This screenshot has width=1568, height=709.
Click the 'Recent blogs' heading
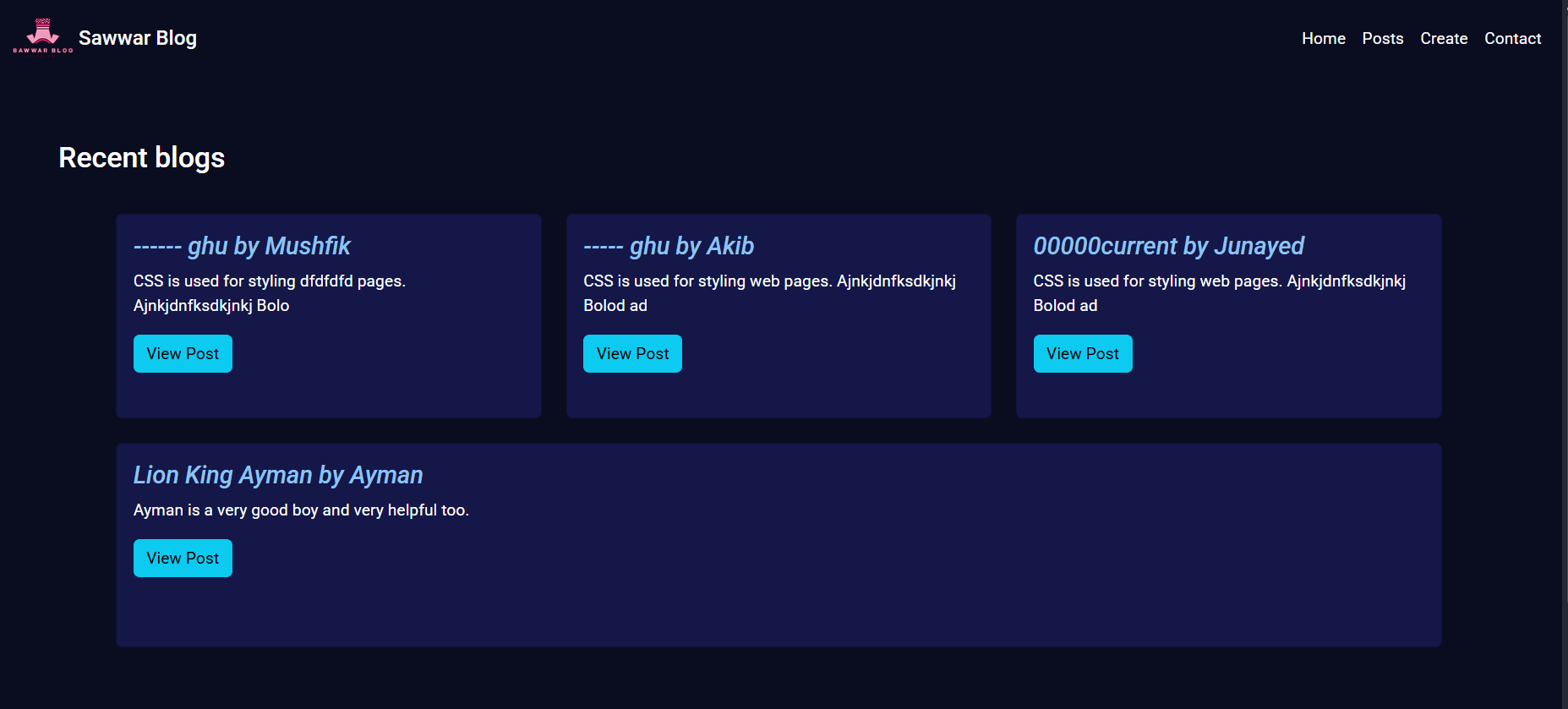coord(142,158)
